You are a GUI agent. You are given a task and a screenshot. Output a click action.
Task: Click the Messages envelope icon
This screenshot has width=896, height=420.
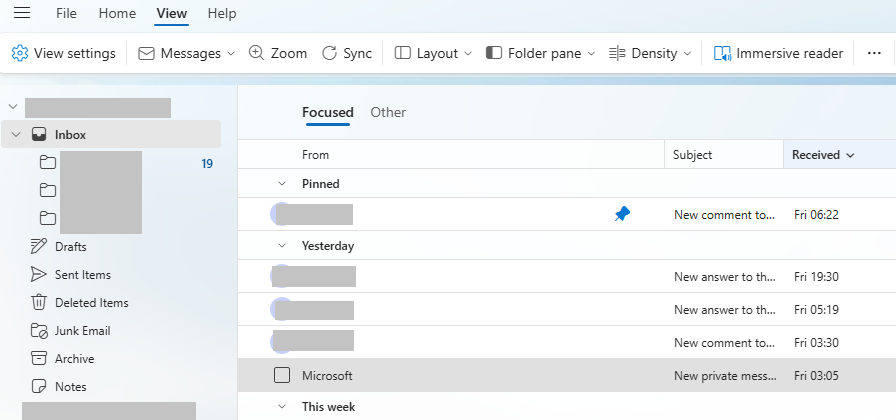(x=147, y=53)
